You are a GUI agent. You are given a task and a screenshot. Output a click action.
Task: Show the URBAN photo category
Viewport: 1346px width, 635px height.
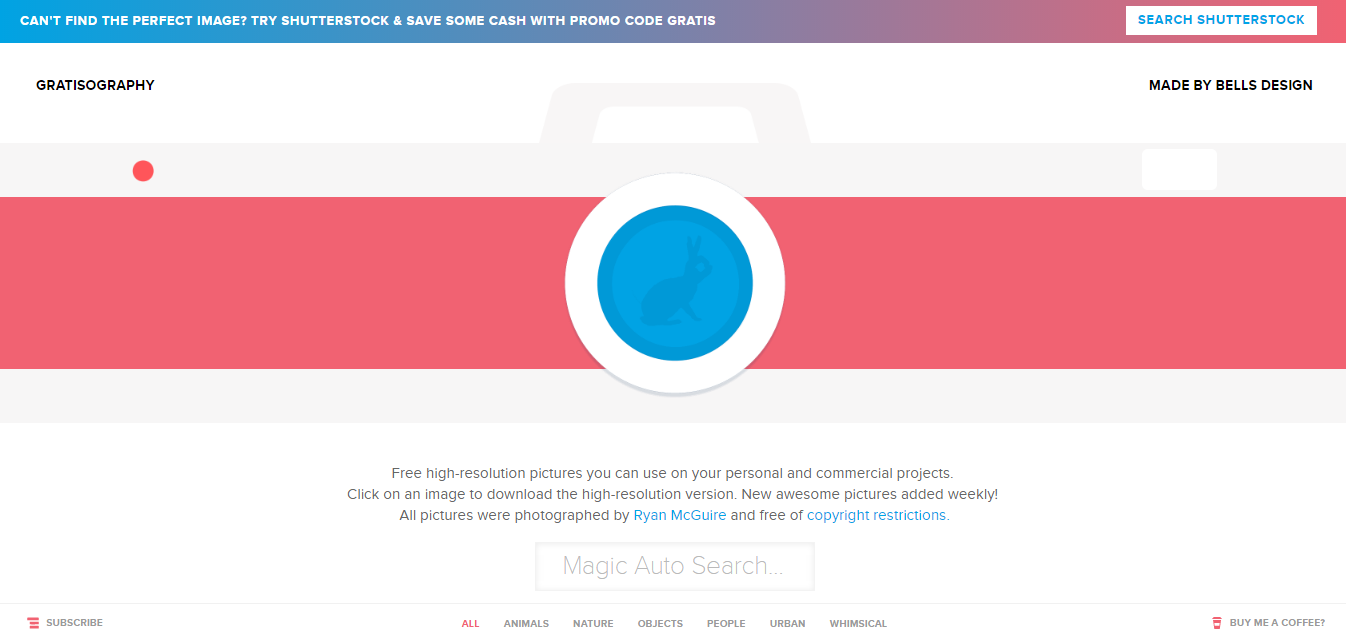(x=787, y=624)
